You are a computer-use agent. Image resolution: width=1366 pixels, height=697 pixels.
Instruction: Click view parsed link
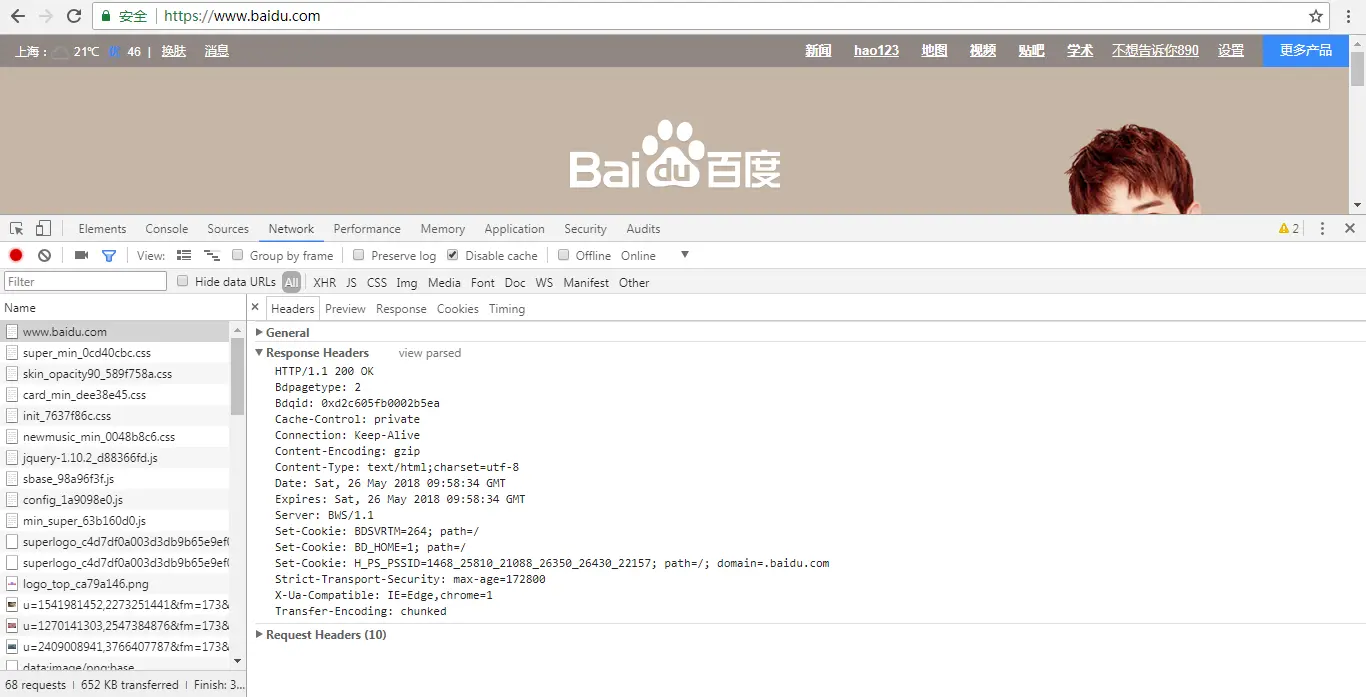pyautogui.click(x=430, y=353)
